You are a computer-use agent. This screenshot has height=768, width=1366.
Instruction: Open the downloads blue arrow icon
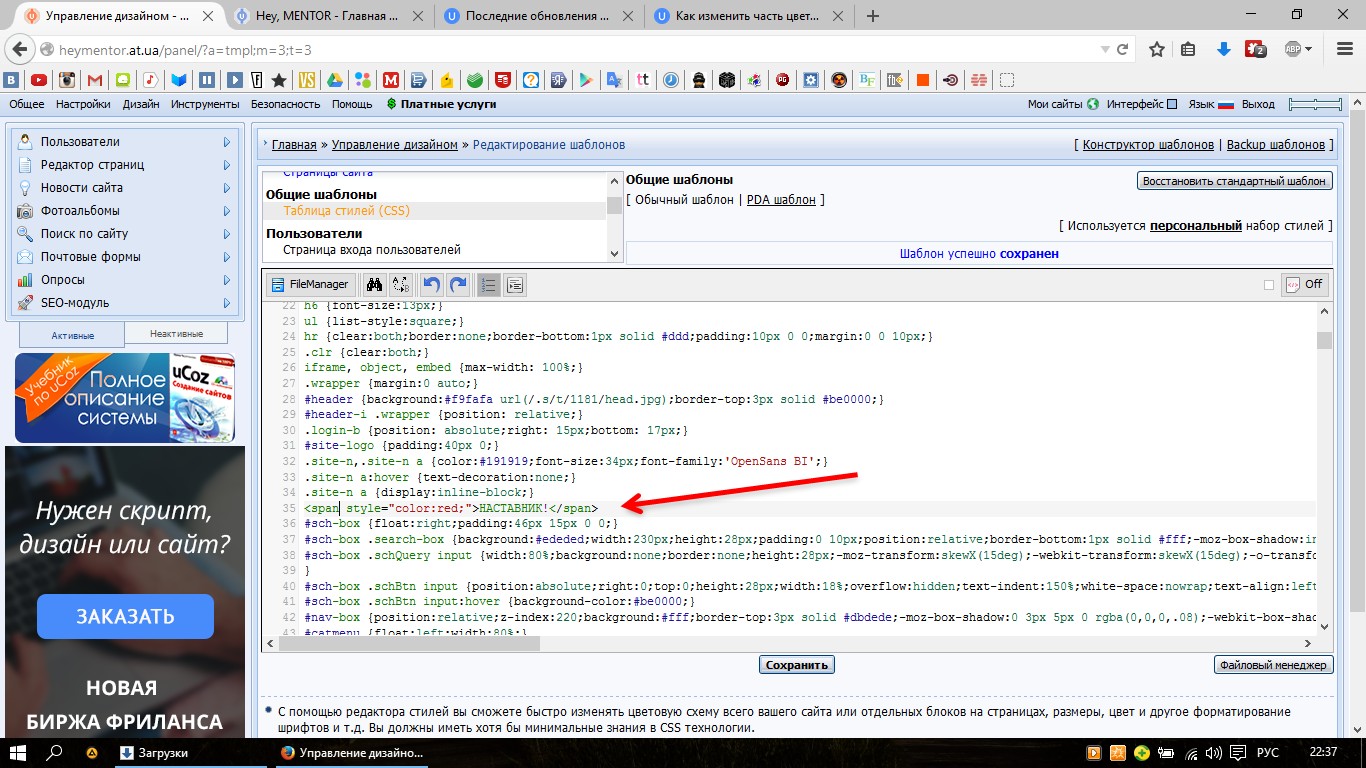point(1223,49)
